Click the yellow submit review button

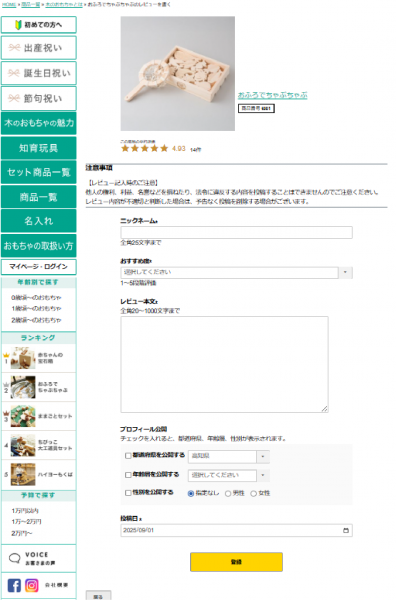[x=236, y=562]
